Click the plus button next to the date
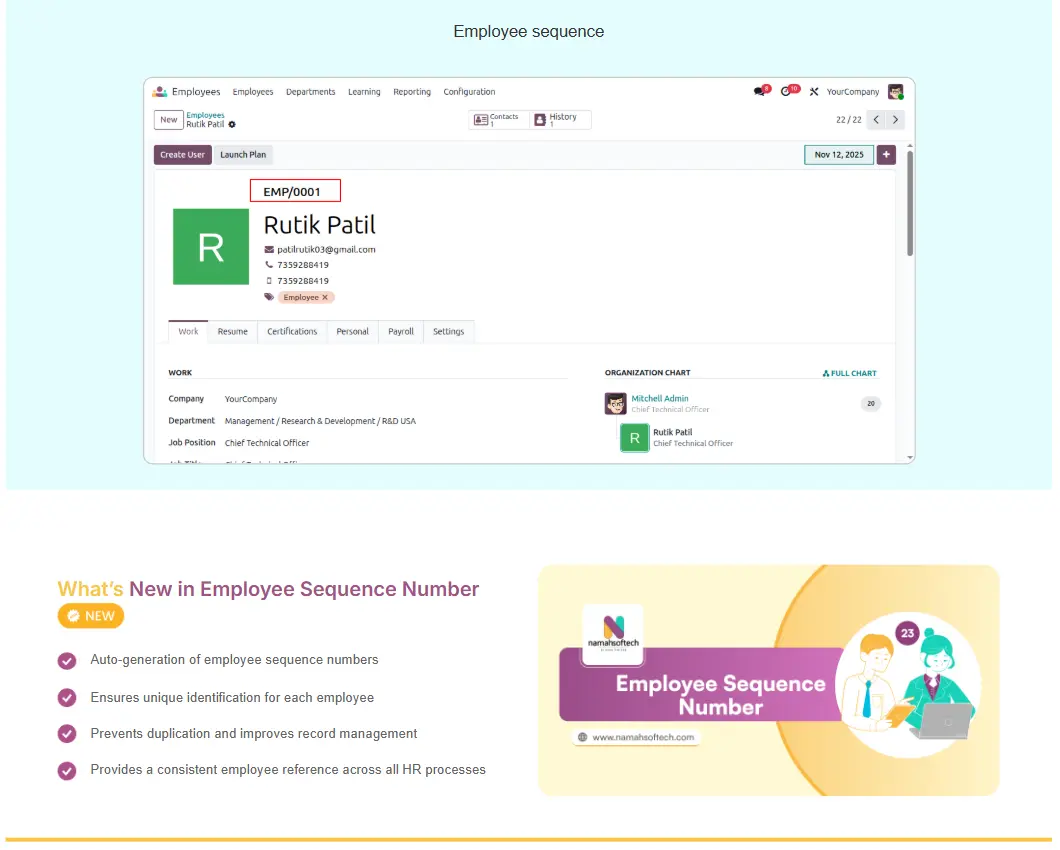 coord(886,155)
